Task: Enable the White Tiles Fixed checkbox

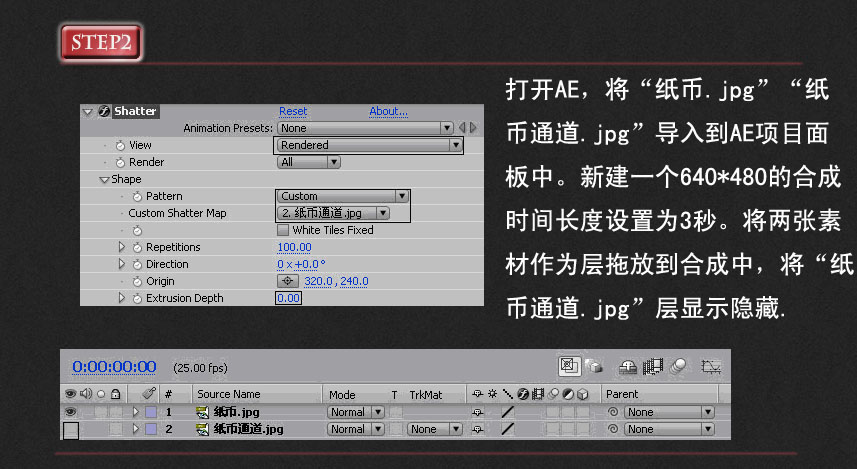Action: coord(283,230)
